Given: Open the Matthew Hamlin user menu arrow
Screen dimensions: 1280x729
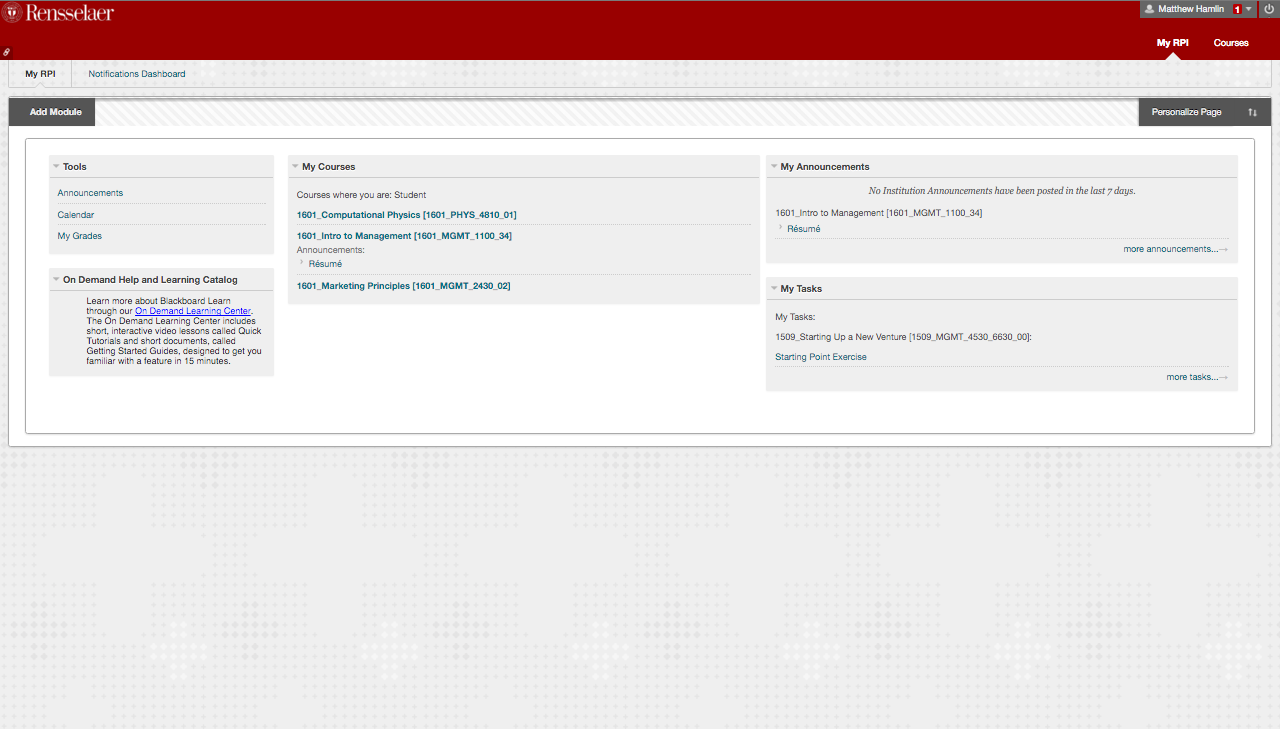Looking at the screenshot, I should pyautogui.click(x=1249, y=9).
